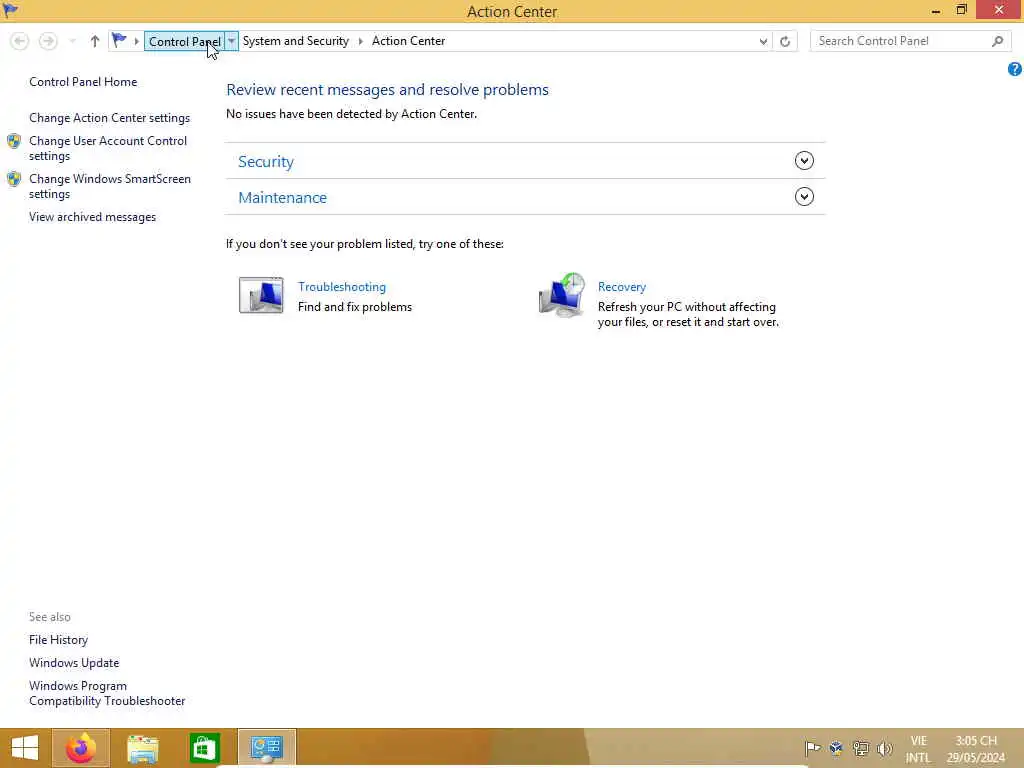
Task: Open Change User Account Control settings
Action: click(x=108, y=148)
